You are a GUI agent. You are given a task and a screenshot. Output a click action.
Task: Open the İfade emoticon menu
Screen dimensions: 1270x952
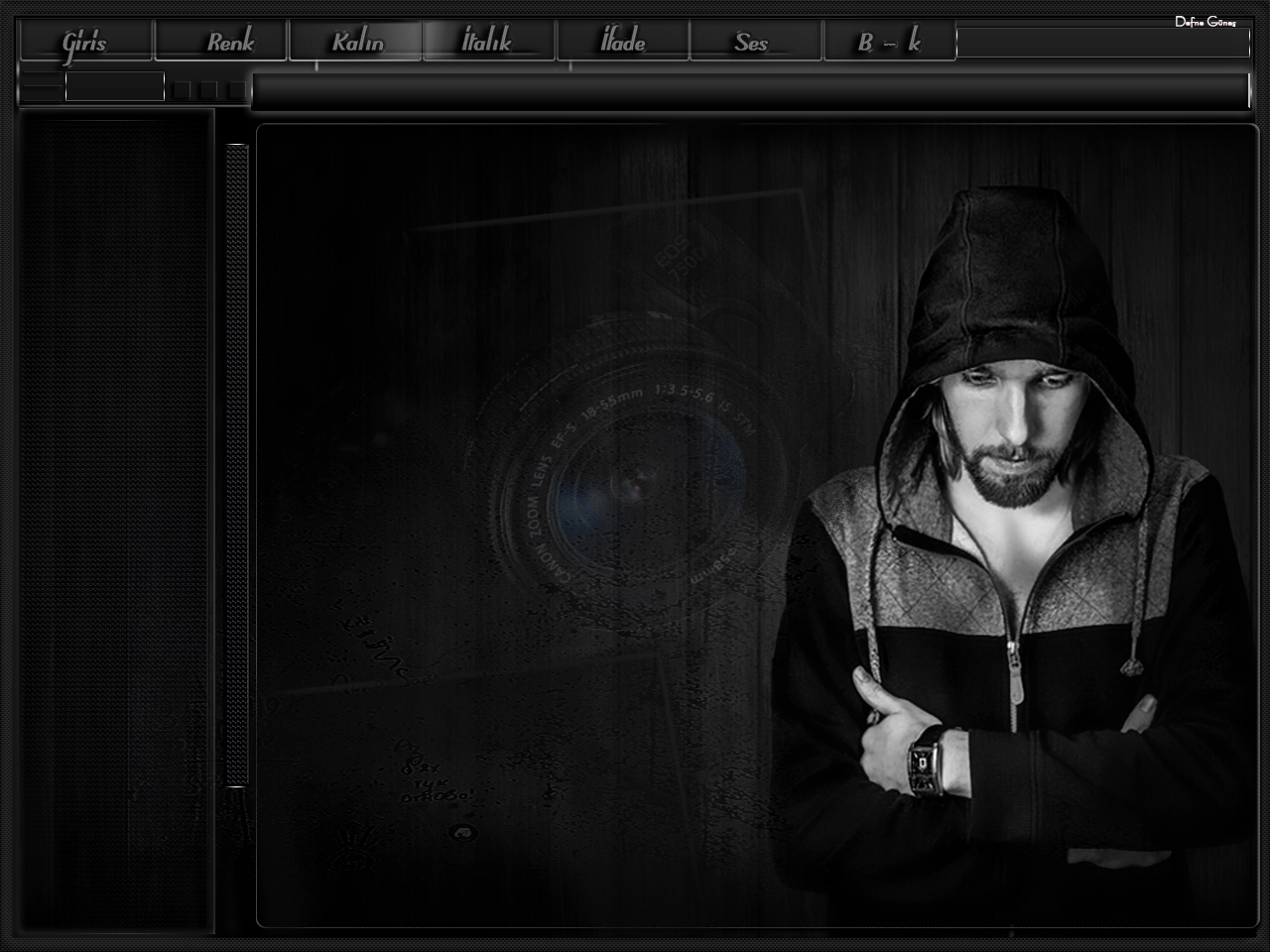[x=623, y=42]
